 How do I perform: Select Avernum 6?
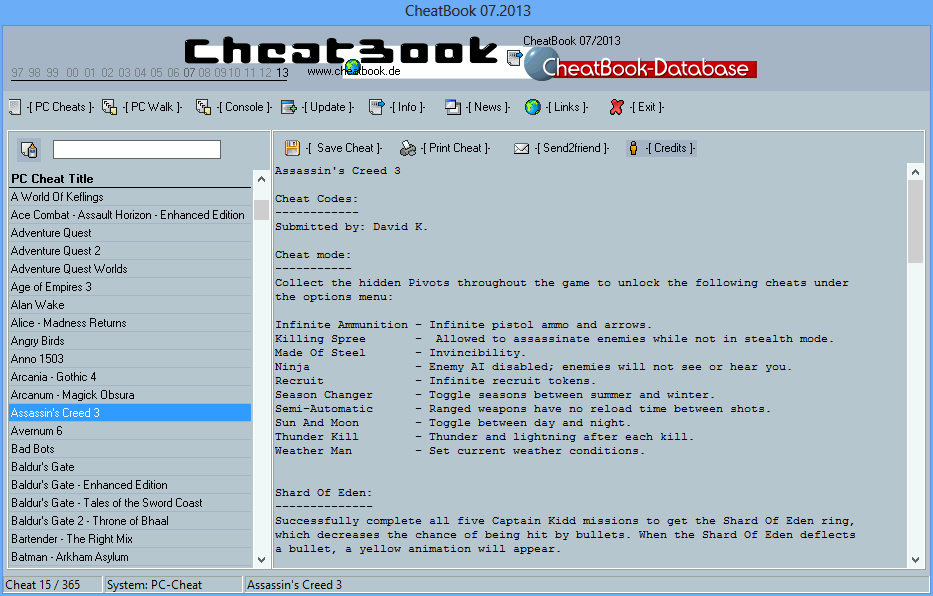[130, 431]
